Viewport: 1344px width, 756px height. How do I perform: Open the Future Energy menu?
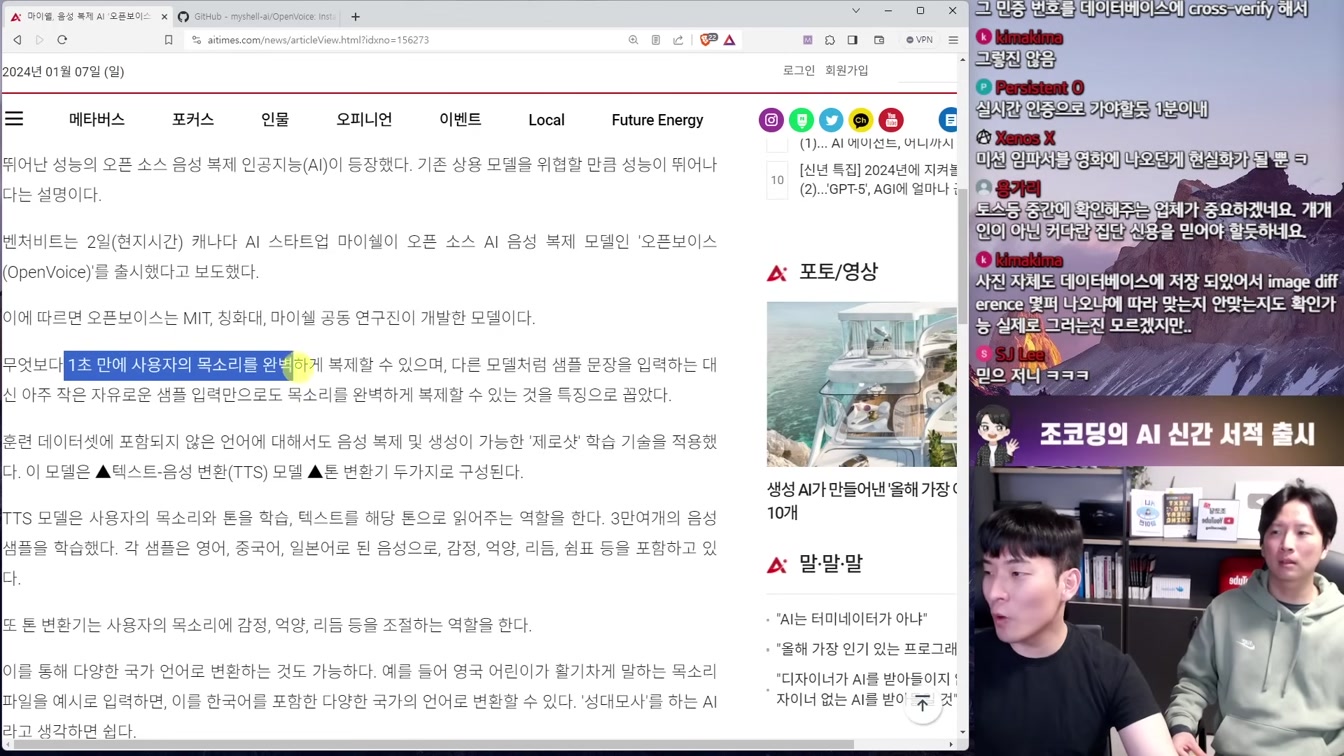pos(657,120)
